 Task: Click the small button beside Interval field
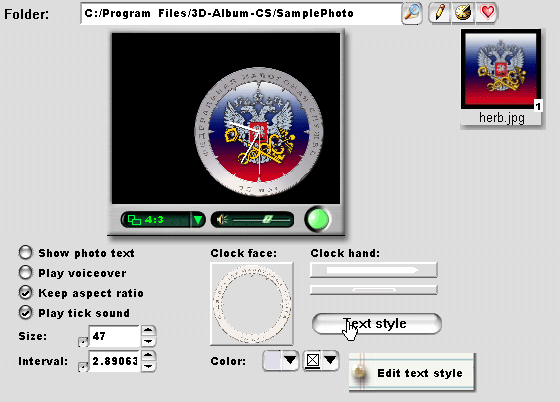pos(82,367)
